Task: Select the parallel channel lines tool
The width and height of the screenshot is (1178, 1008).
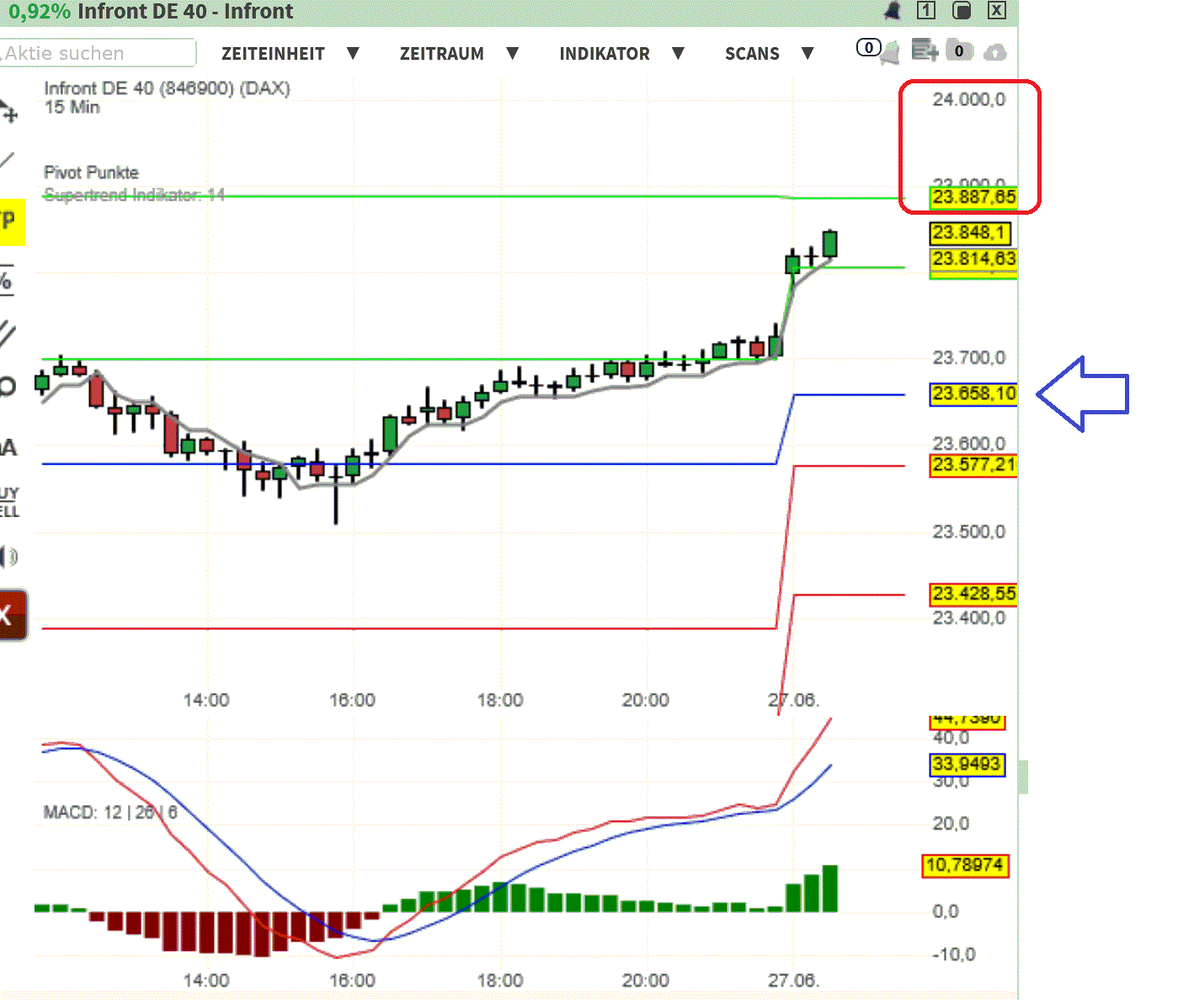Action: pos(8,333)
